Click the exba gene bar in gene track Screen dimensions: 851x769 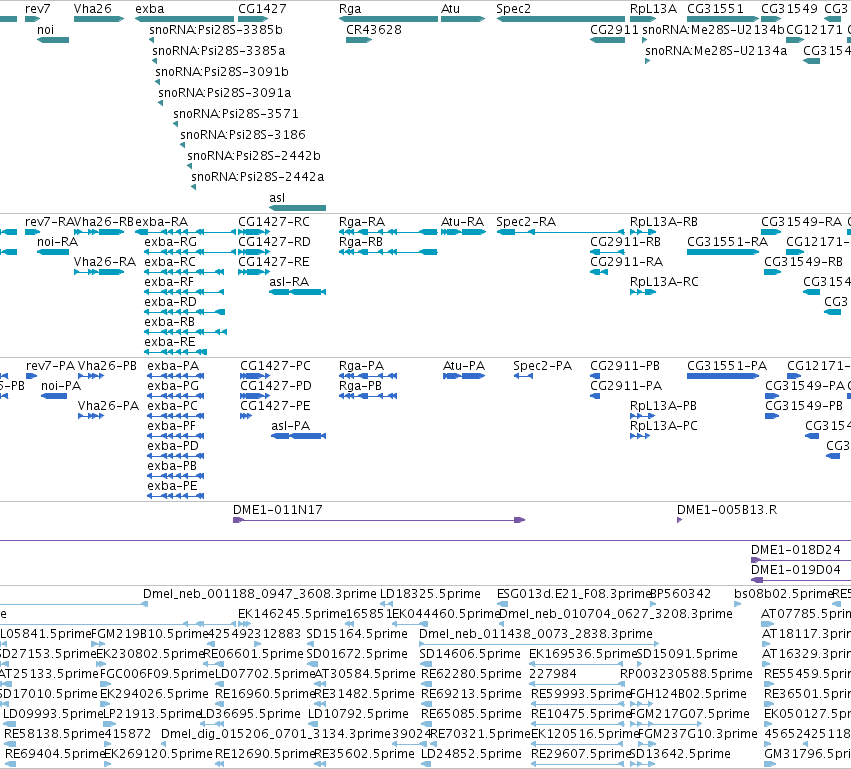185,19
